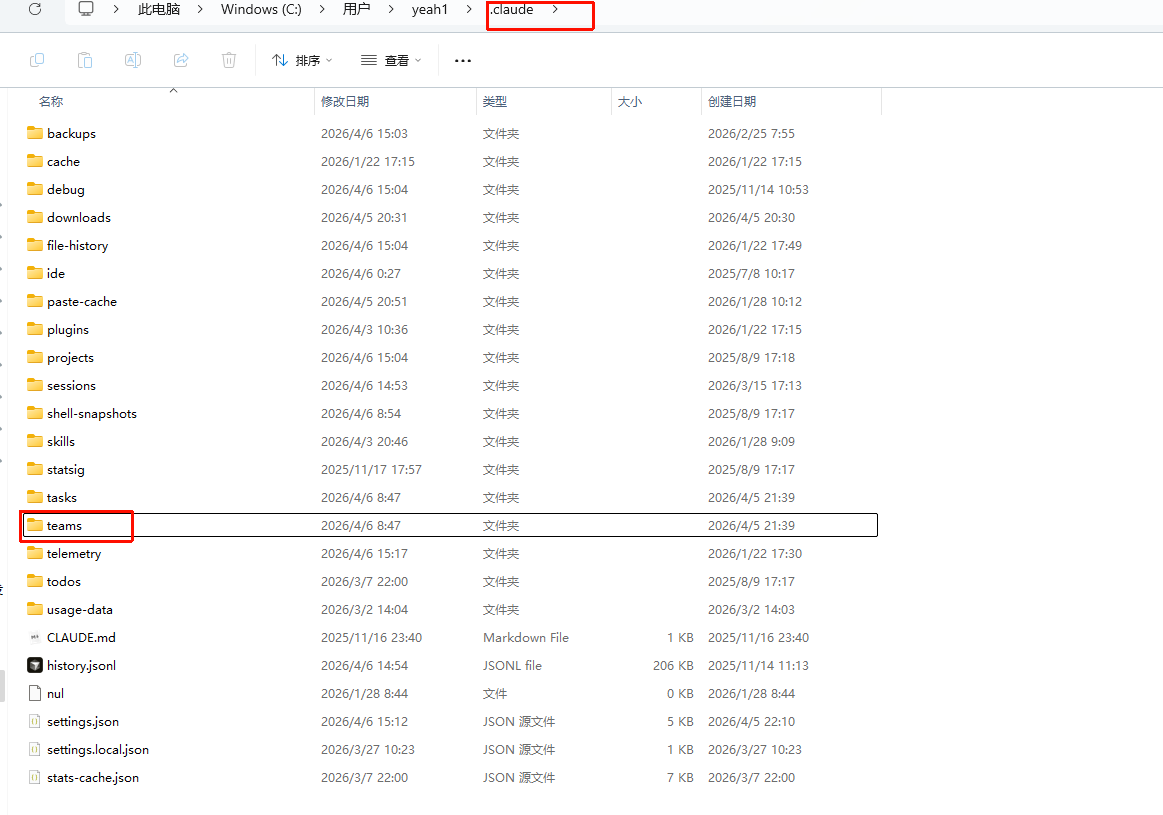Open the 排序 sort dropdown
1163x815 pixels.
point(302,60)
